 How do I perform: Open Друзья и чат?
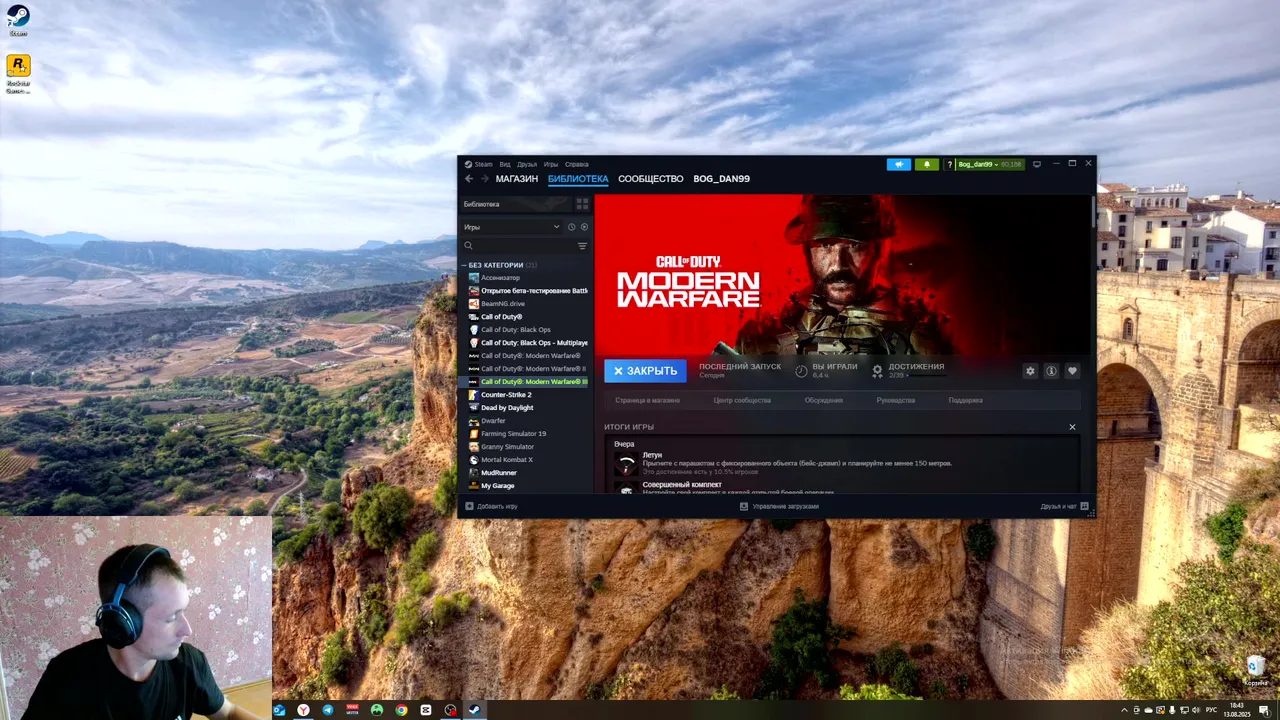1064,506
